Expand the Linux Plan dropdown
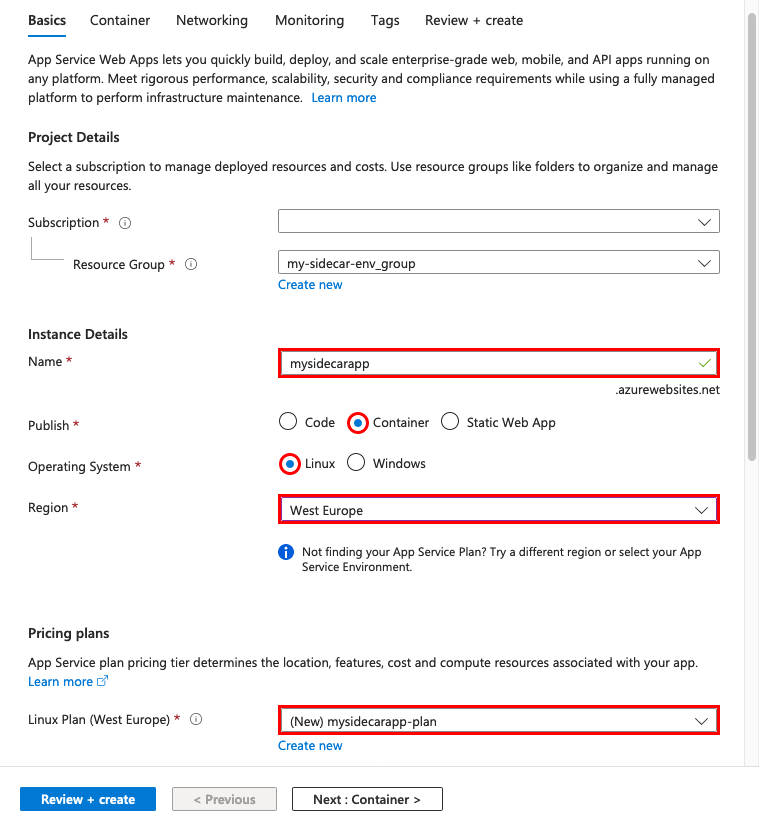The height and width of the screenshot is (831, 759). [x=499, y=720]
